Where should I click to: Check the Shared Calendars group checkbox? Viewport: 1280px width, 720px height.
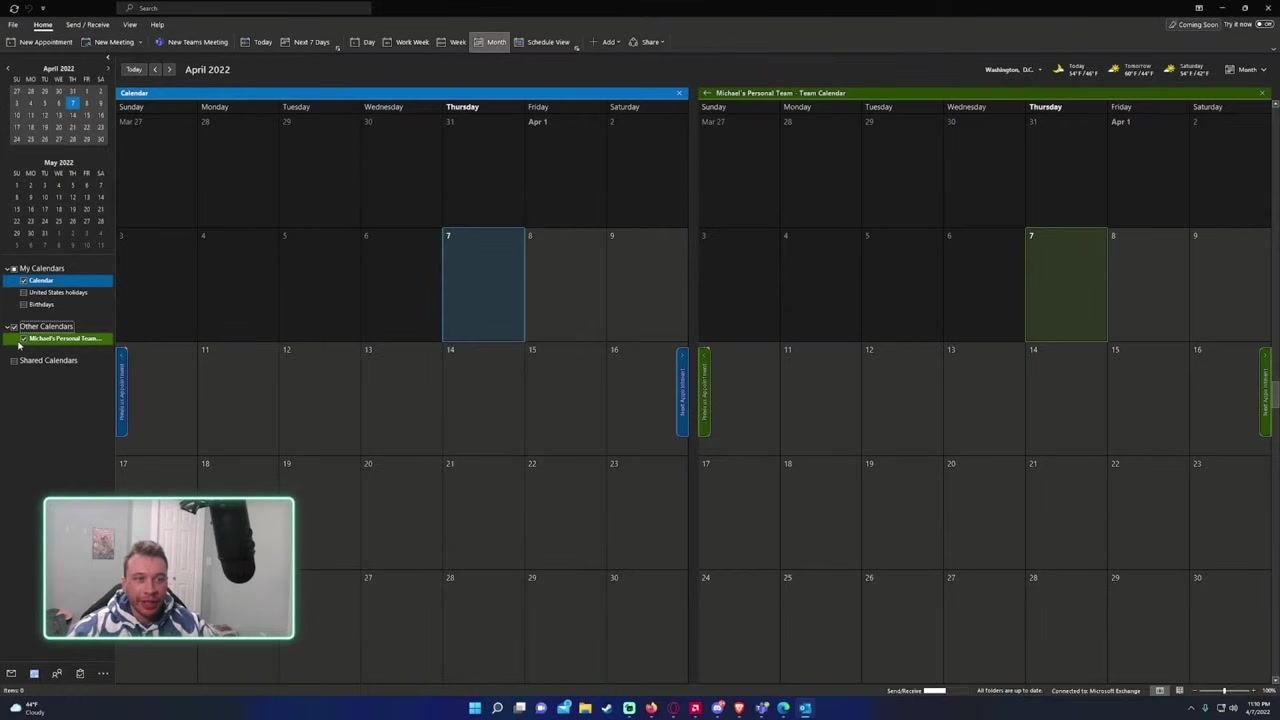point(14,360)
